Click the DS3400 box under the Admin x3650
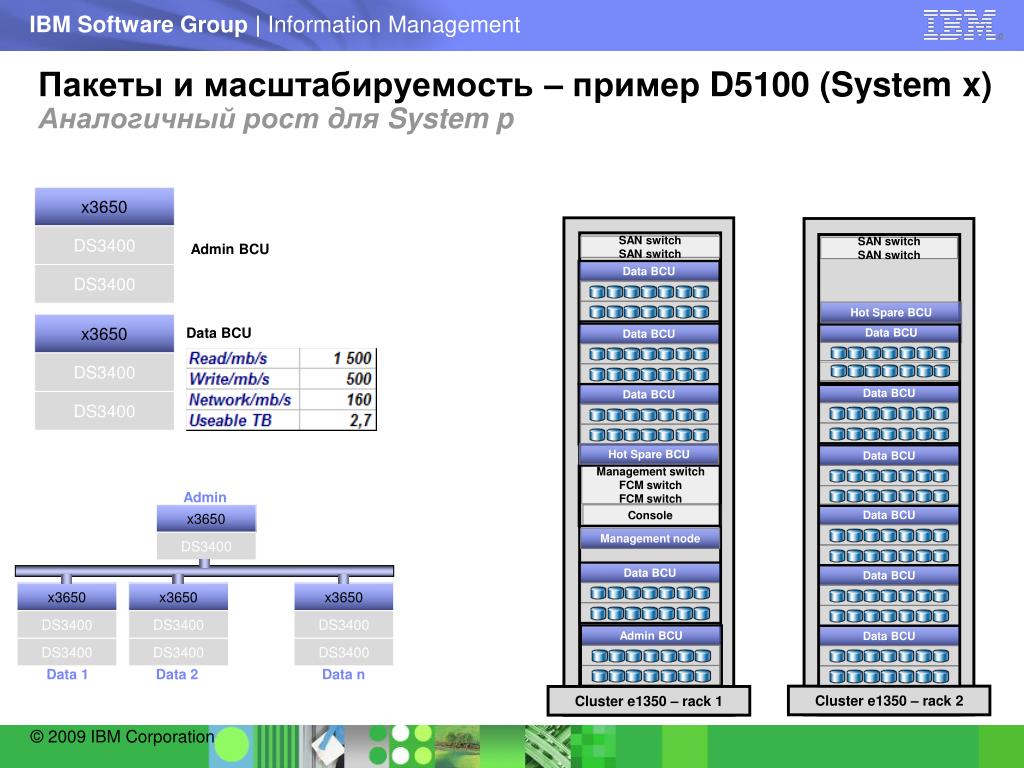The width and height of the screenshot is (1024, 768). pos(206,546)
